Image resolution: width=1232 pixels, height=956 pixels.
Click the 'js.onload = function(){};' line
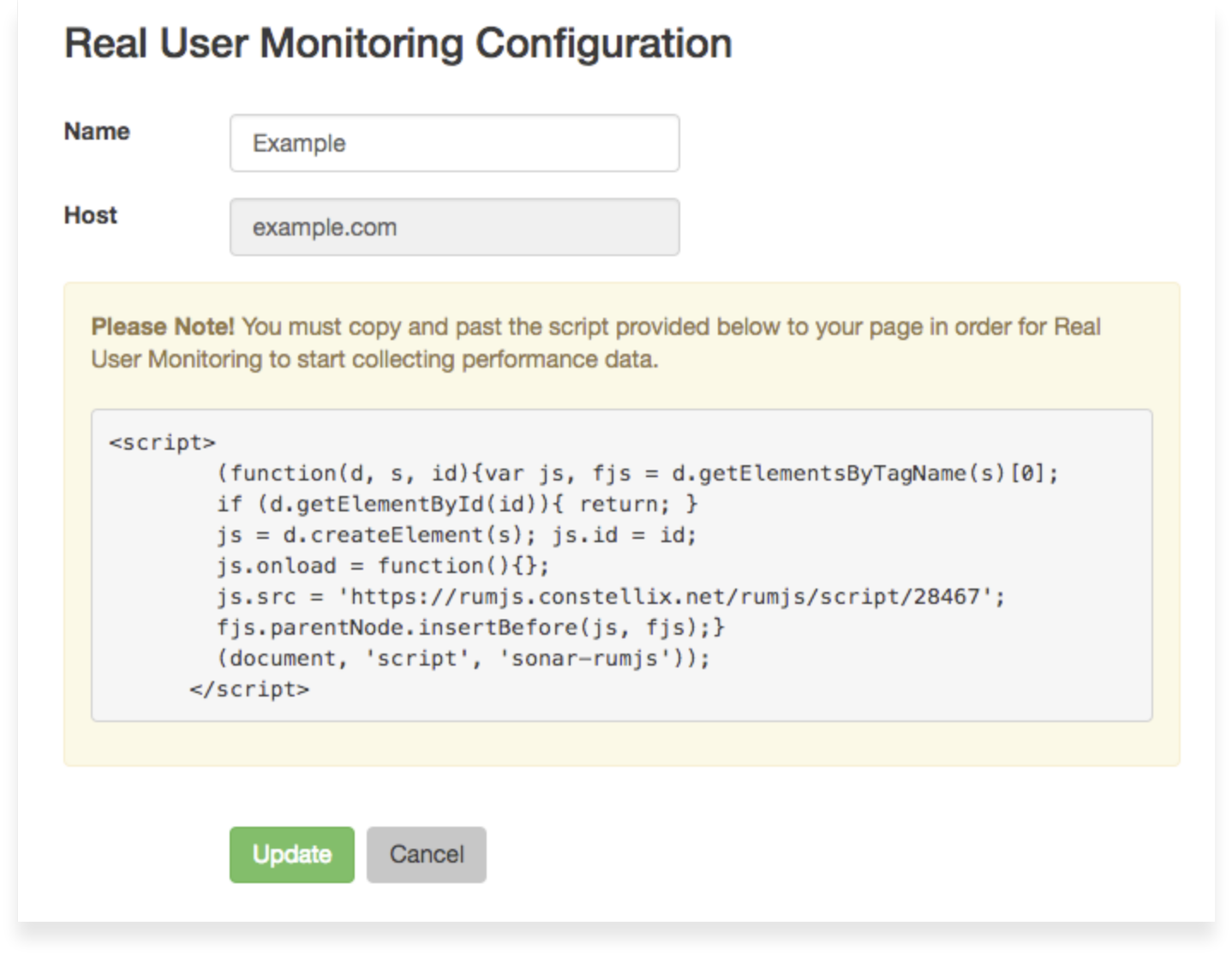pyautogui.click(x=383, y=565)
